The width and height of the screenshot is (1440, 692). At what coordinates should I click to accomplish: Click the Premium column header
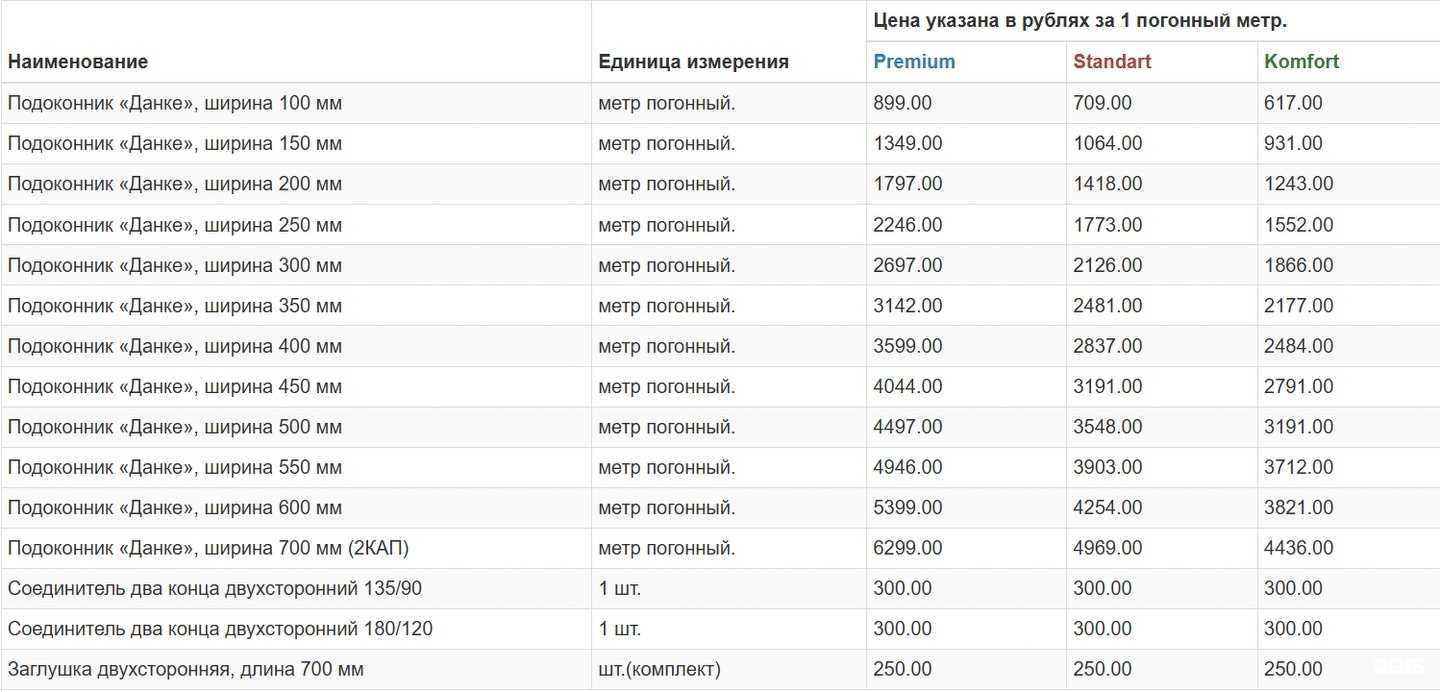point(914,62)
